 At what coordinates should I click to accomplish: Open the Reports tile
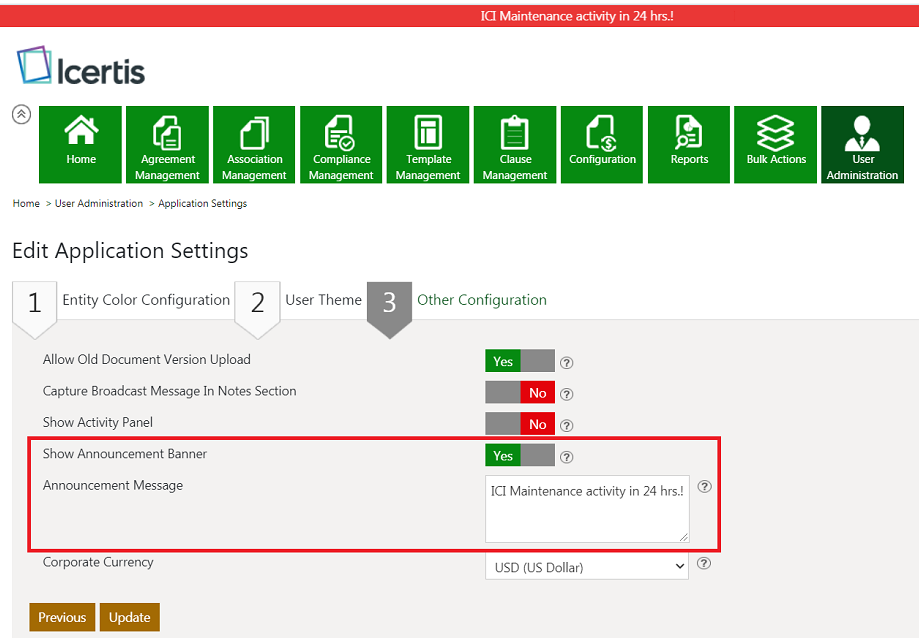tap(689, 144)
